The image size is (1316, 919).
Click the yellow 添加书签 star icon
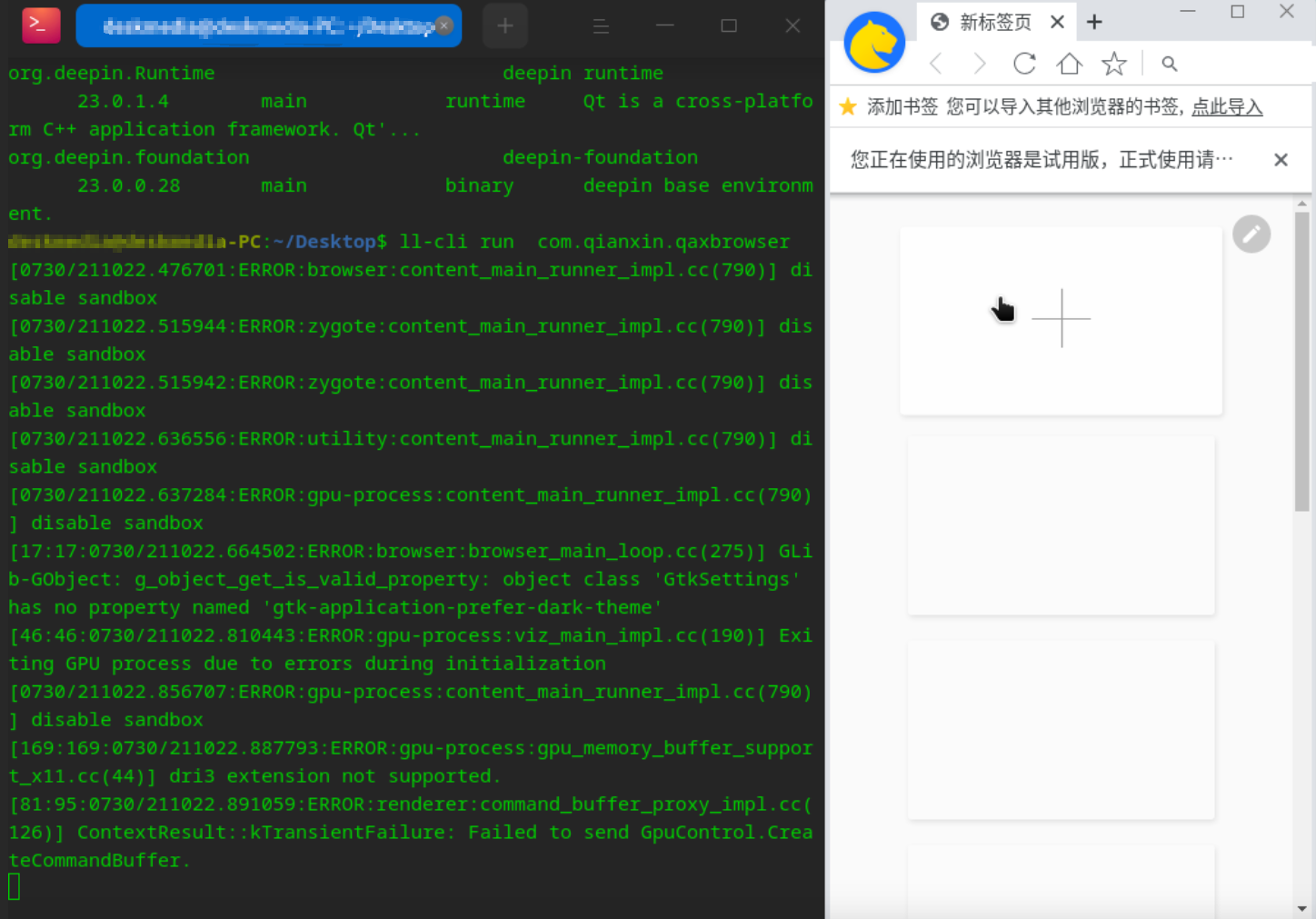click(847, 106)
